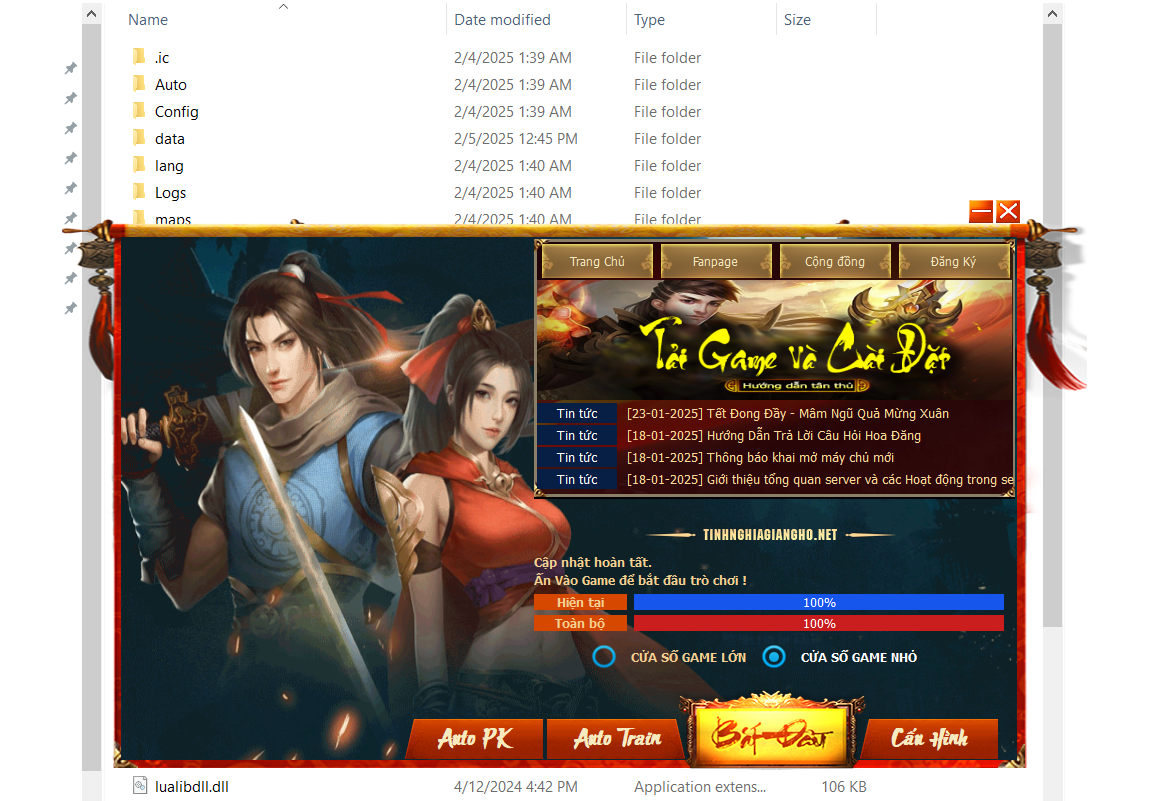Click the '4/12/2024 4:42 PM' date cell

coord(516,787)
